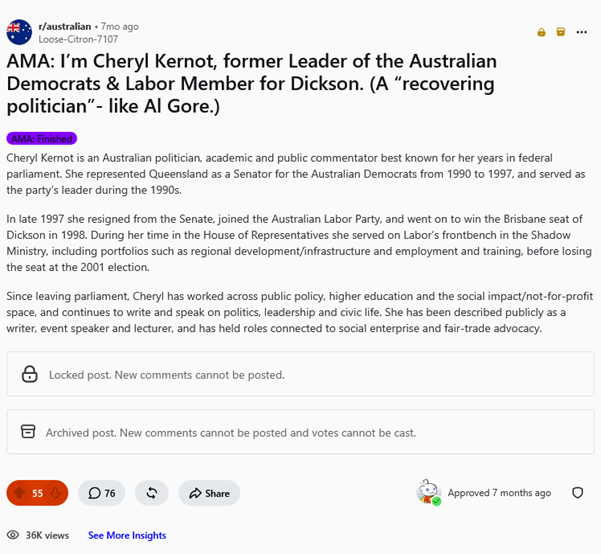Click the archive box icon in archived notice
This screenshot has height=554, width=601.
[28, 431]
